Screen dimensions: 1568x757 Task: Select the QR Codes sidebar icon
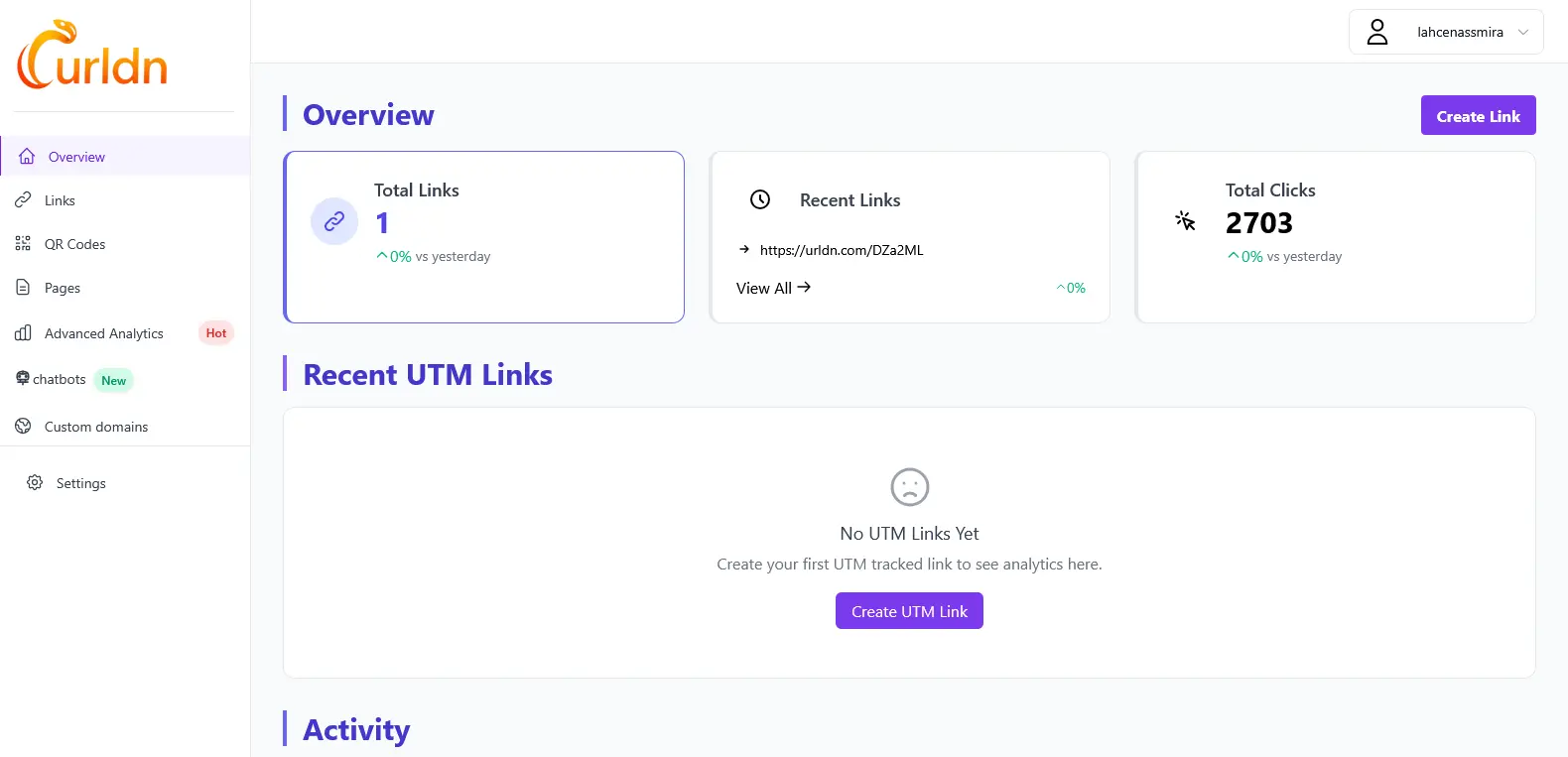point(22,243)
